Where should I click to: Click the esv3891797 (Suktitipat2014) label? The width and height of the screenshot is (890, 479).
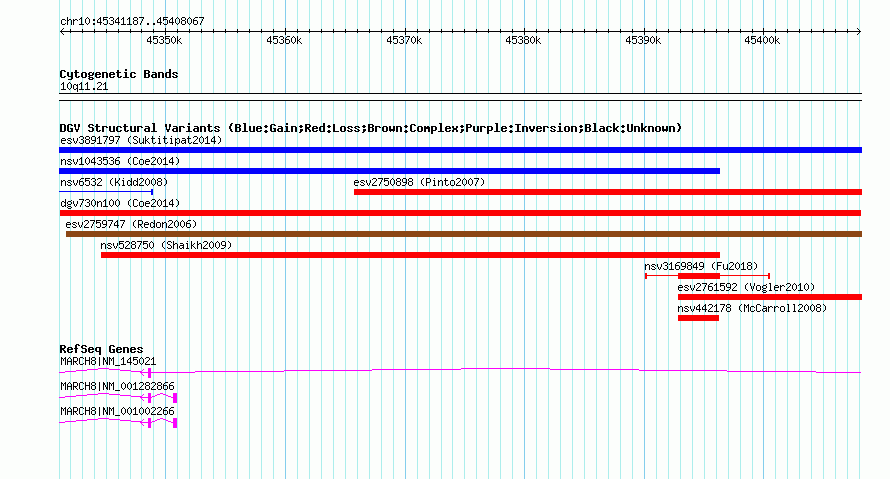point(141,140)
